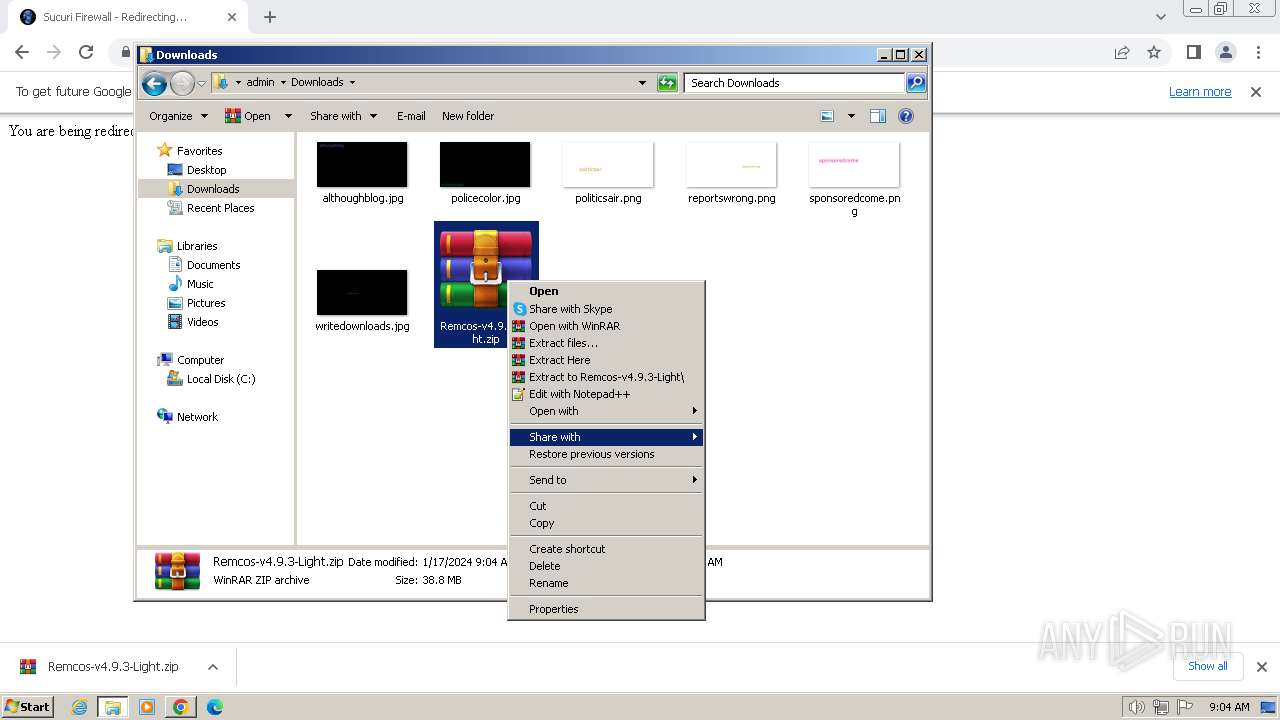
Task: Open the Videos library
Action: 202,322
